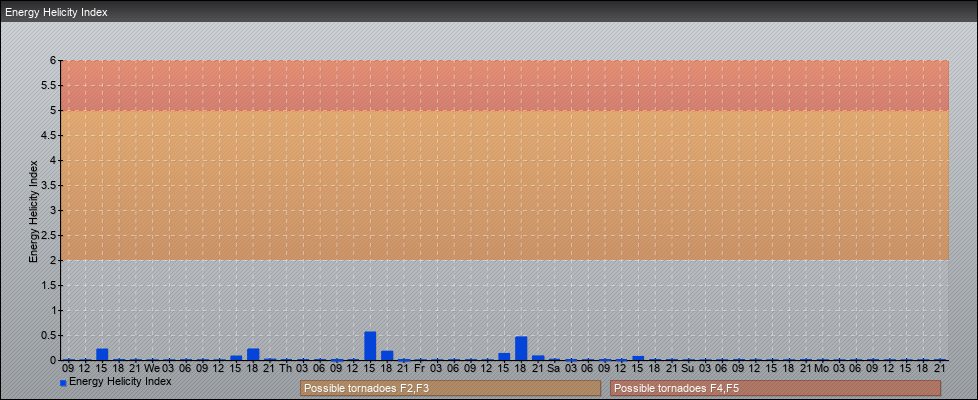Click the y-axis value '5.5'

point(50,85)
